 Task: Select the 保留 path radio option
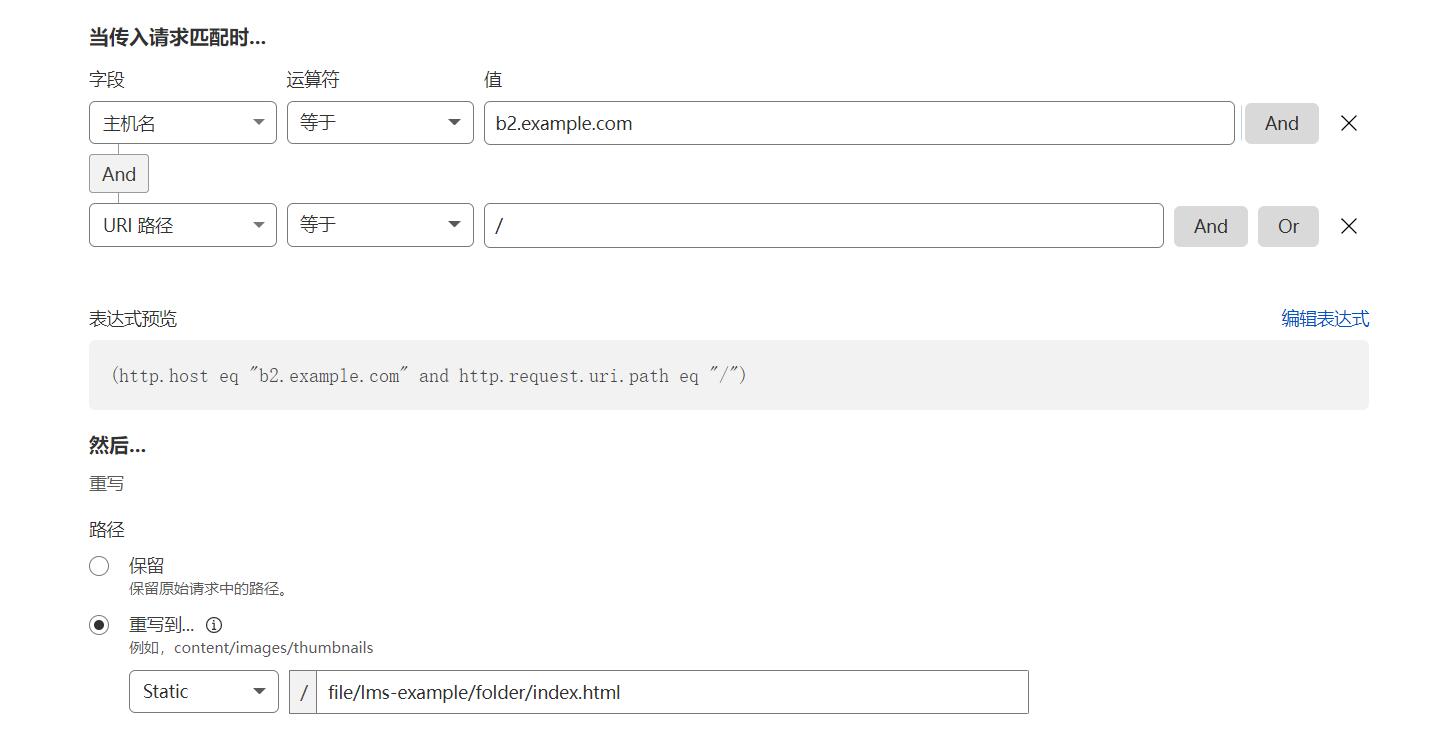[x=99, y=566]
